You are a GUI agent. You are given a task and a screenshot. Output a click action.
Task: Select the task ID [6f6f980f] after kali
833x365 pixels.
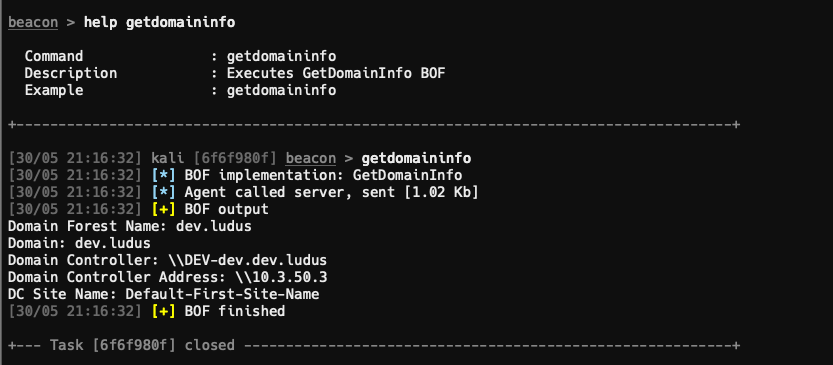click(235, 158)
